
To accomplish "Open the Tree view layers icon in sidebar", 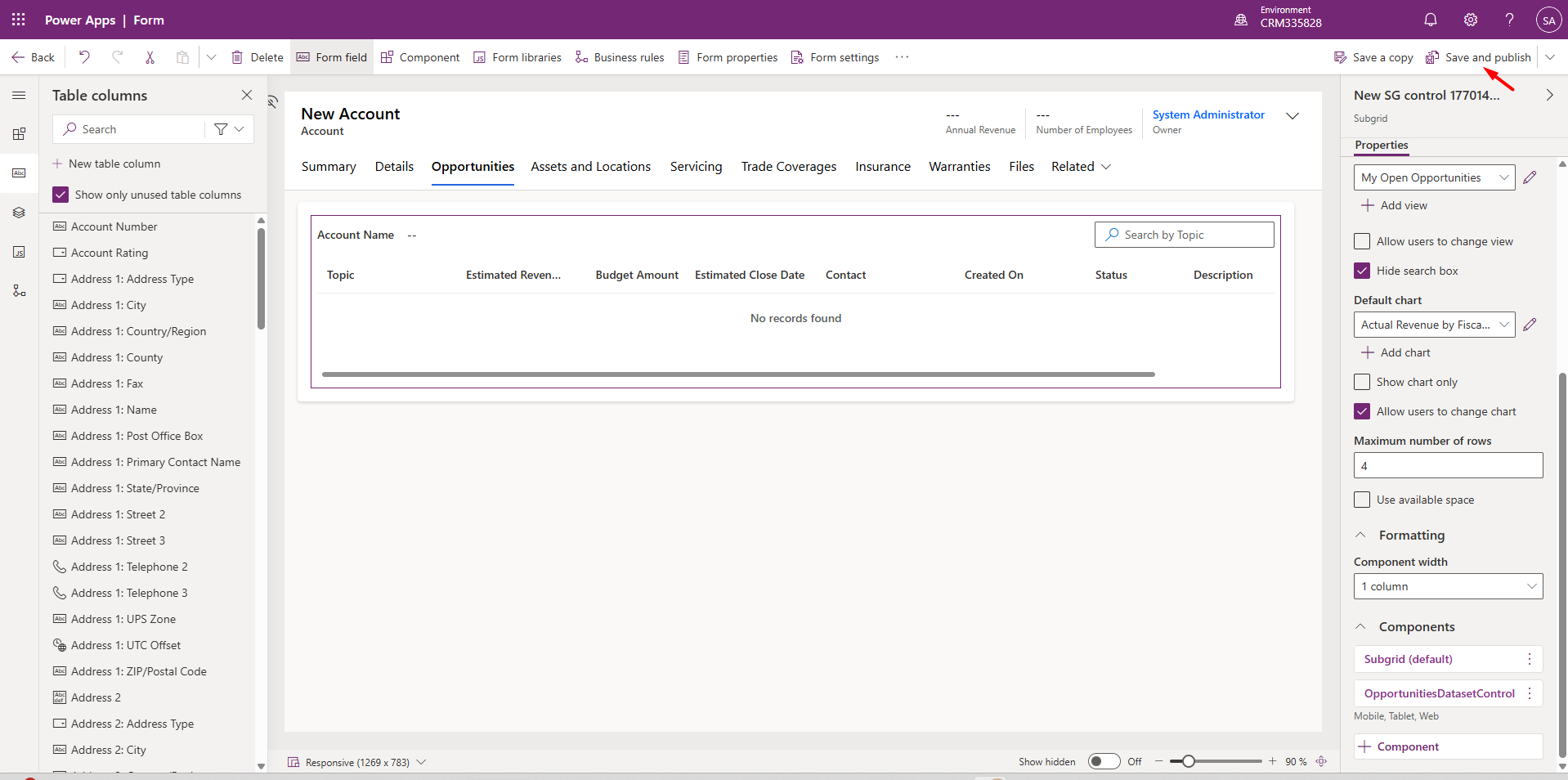I will [19, 213].
